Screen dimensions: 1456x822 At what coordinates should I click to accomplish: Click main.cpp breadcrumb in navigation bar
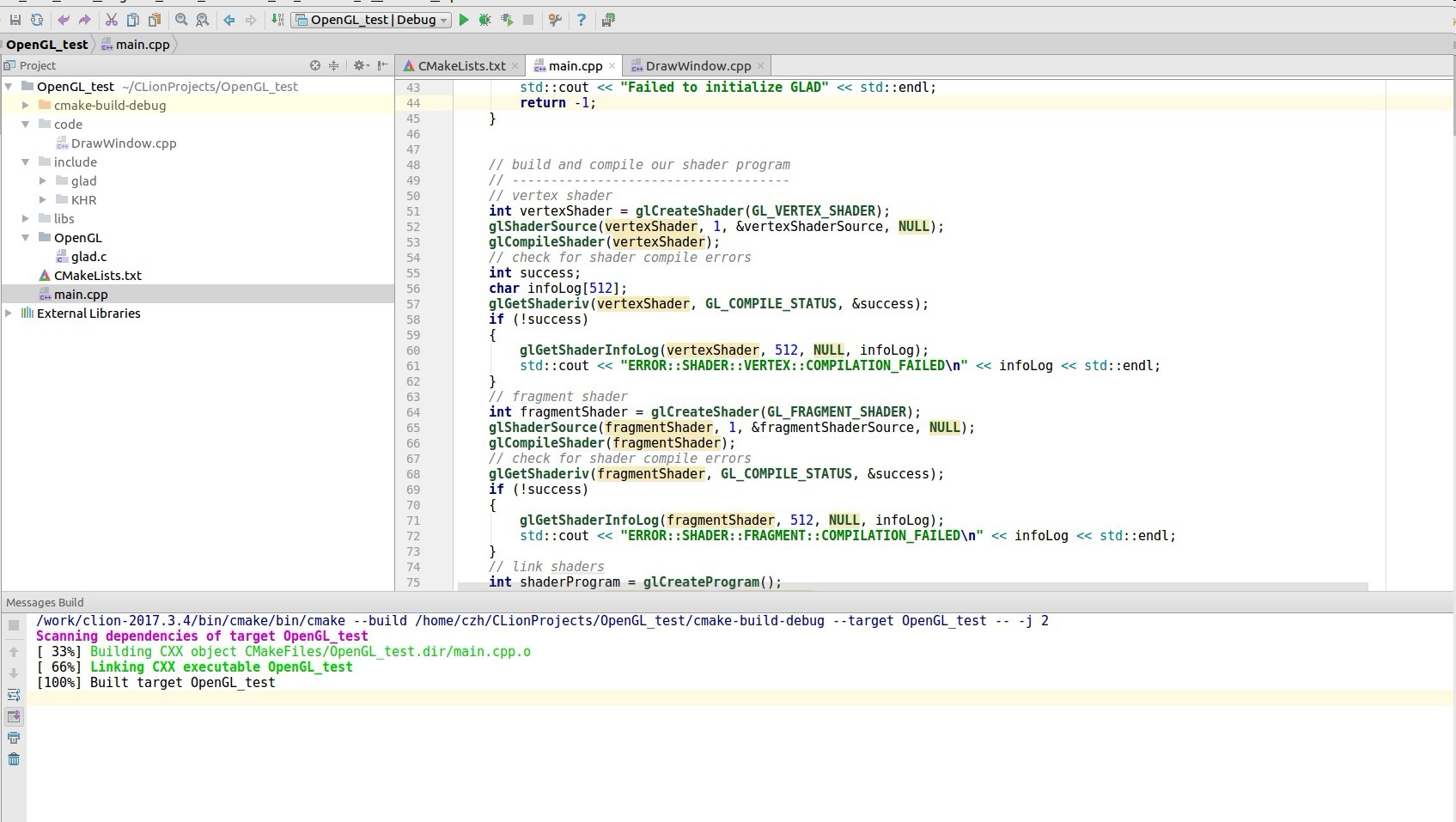coord(136,45)
